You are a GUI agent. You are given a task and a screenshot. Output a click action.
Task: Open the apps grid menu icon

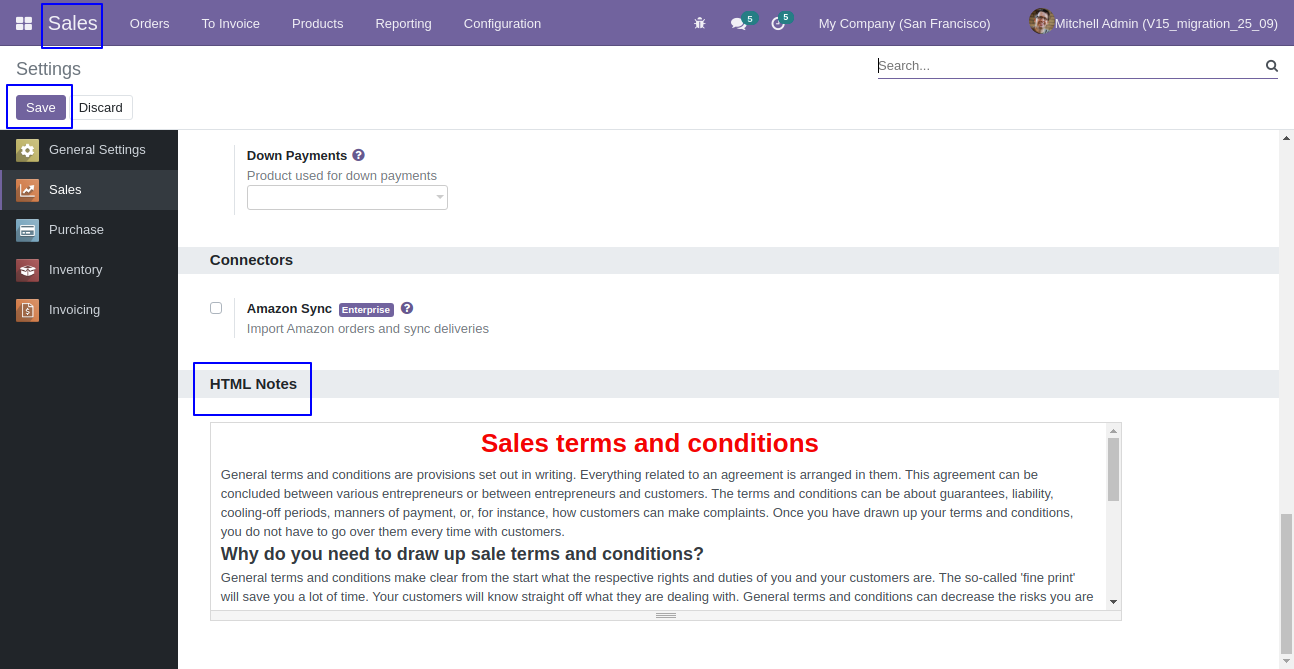pyautogui.click(x=24, y=23)
